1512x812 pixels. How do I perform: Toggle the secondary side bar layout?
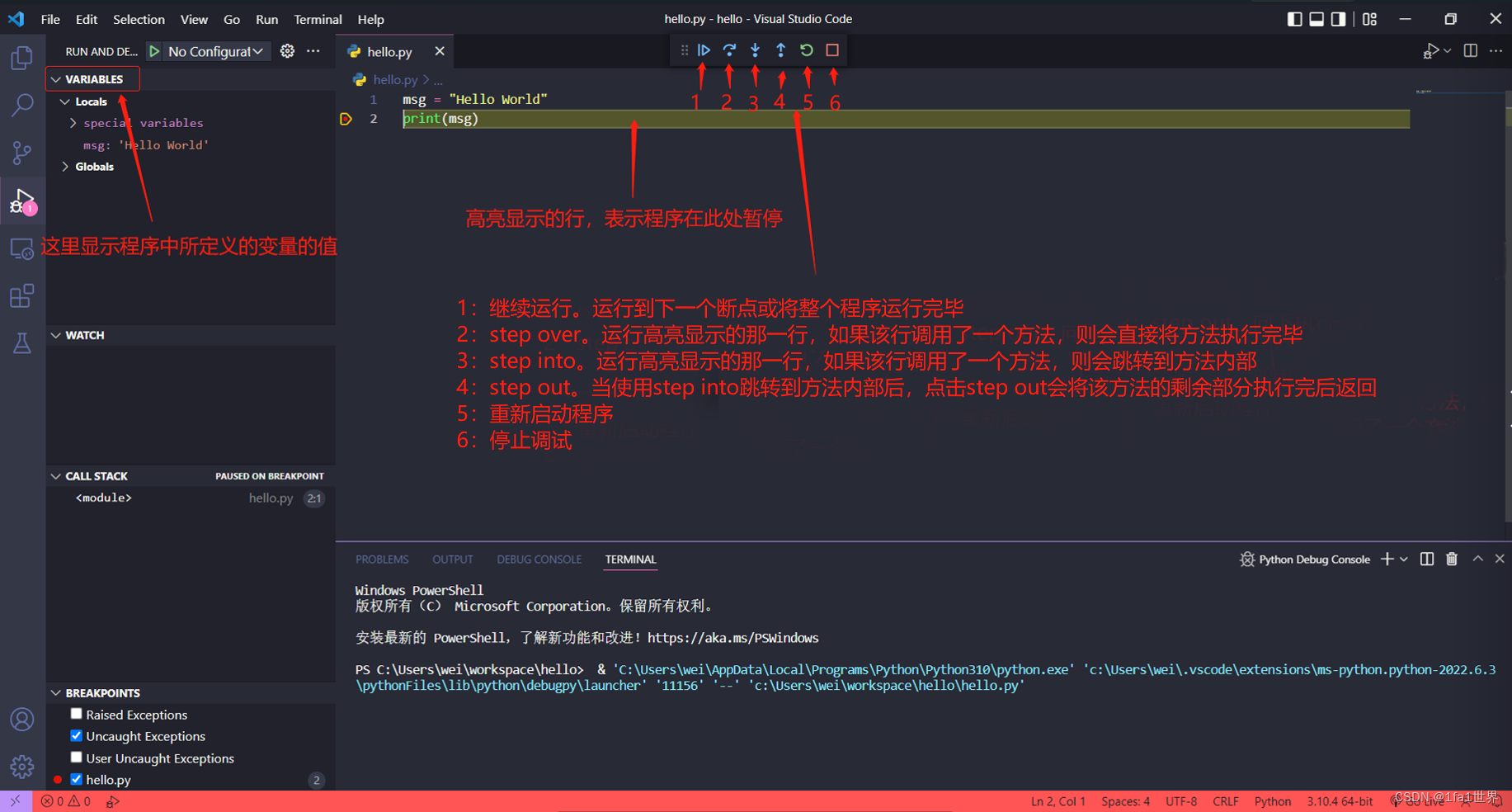click(x=1338, y=19)
